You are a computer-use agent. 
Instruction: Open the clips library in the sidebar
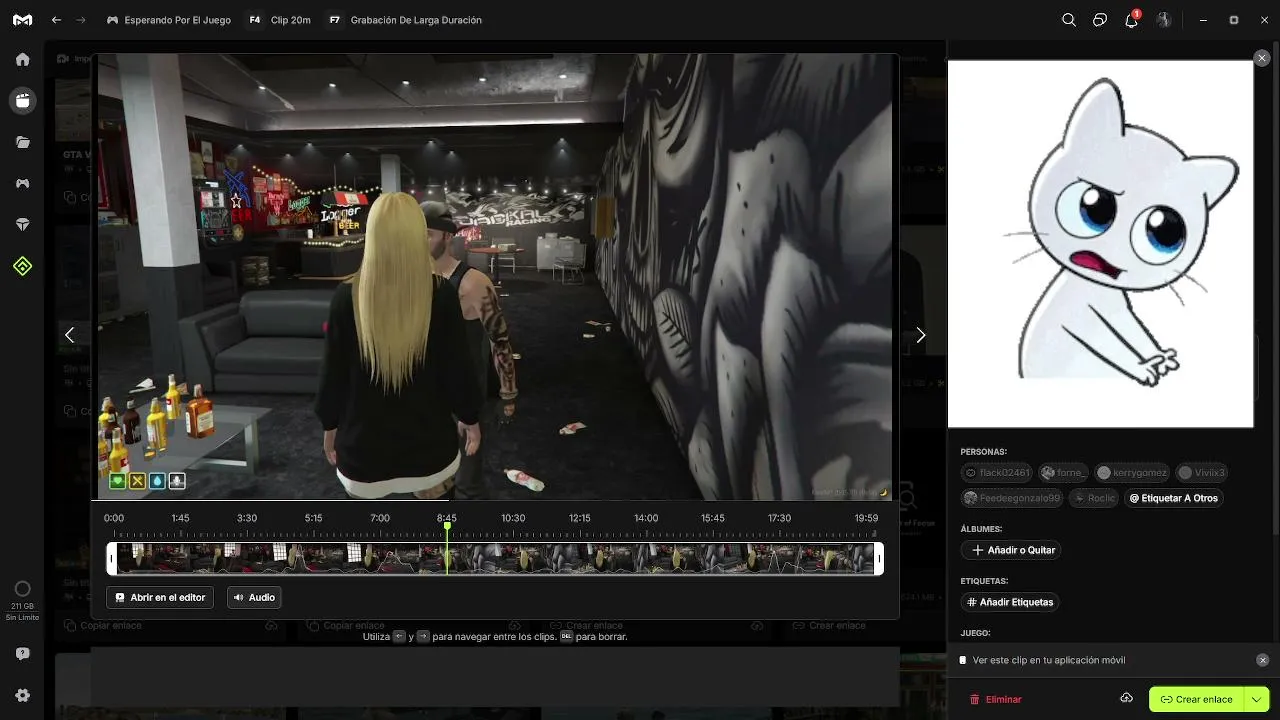22,101
